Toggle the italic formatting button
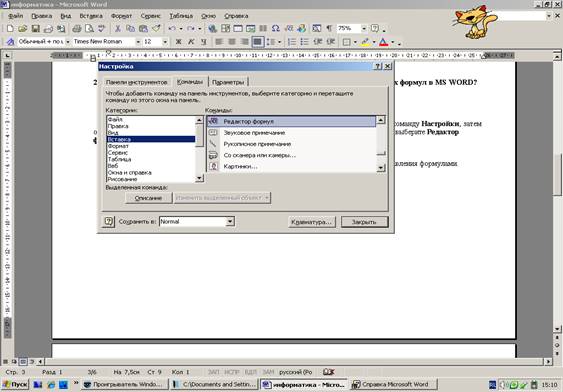563x392 pixels. click(191, 42)
